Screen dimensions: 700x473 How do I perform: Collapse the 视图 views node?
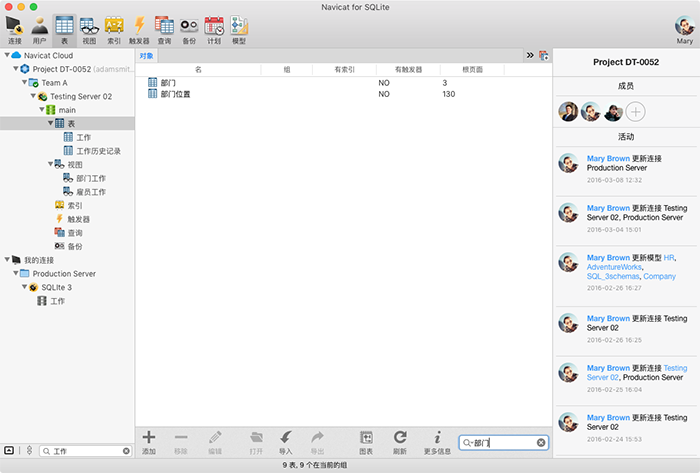50,164
